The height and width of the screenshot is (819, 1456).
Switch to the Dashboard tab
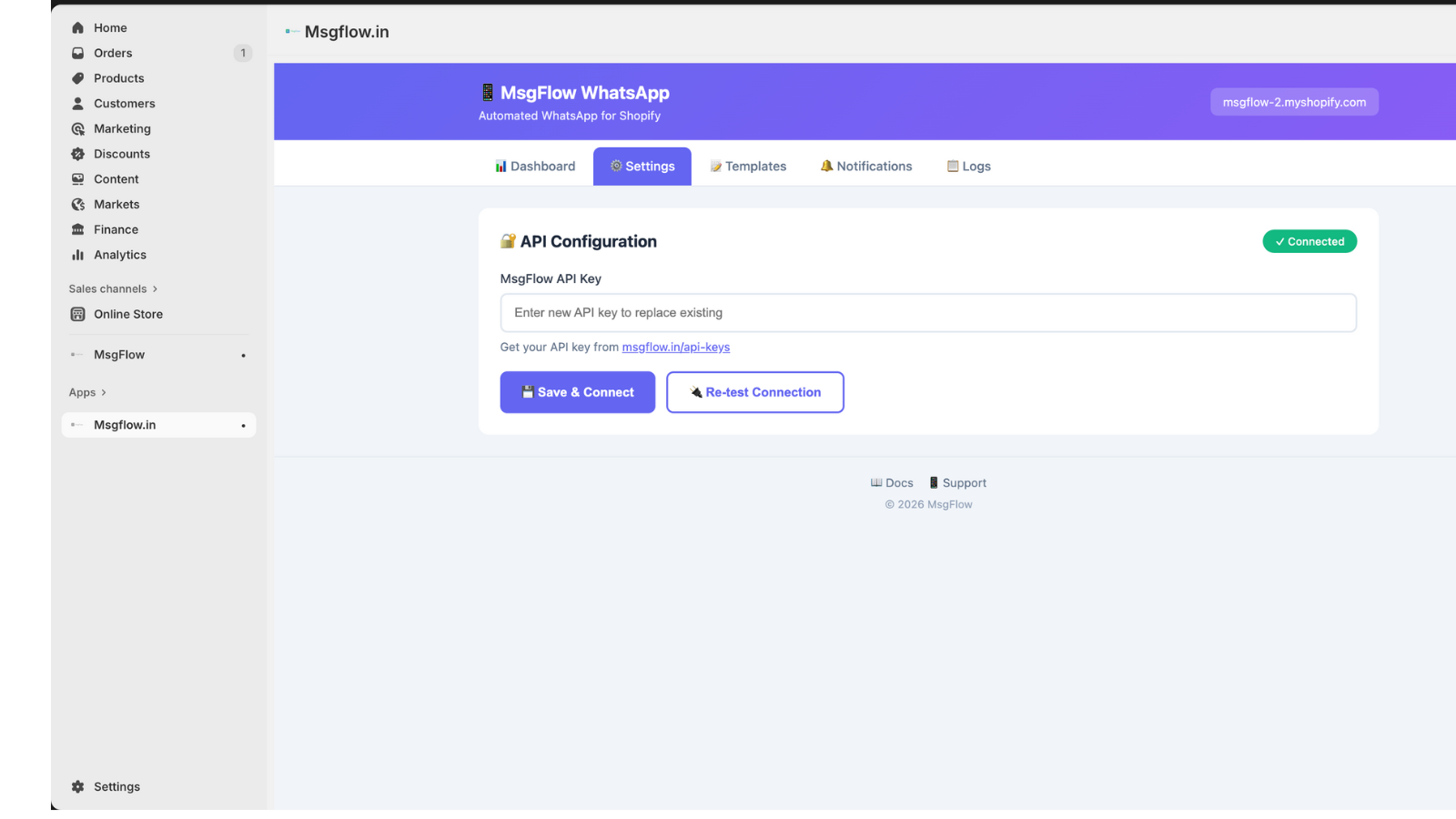[x=535, y=167]
